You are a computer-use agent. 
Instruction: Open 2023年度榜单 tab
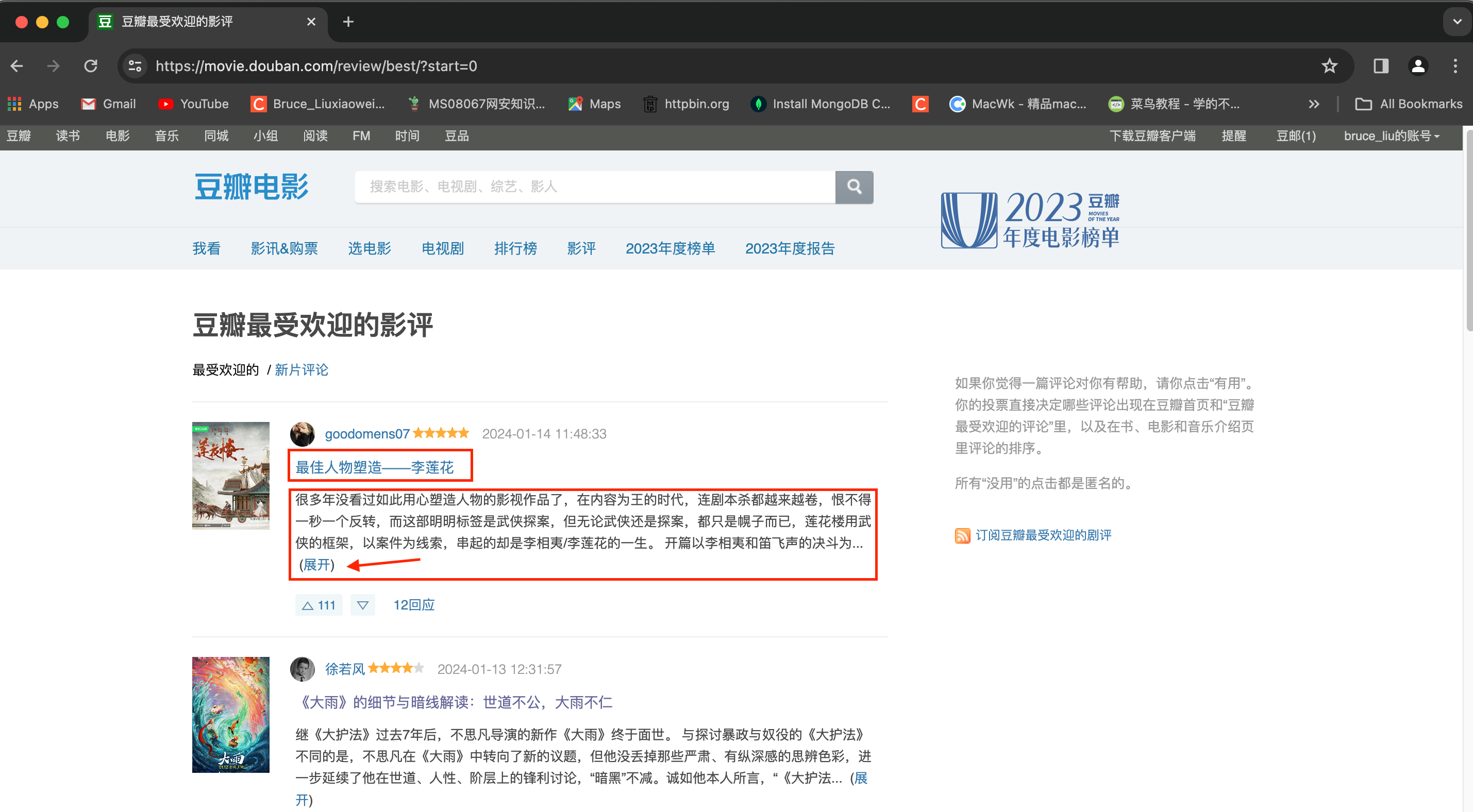coord(670,248)
